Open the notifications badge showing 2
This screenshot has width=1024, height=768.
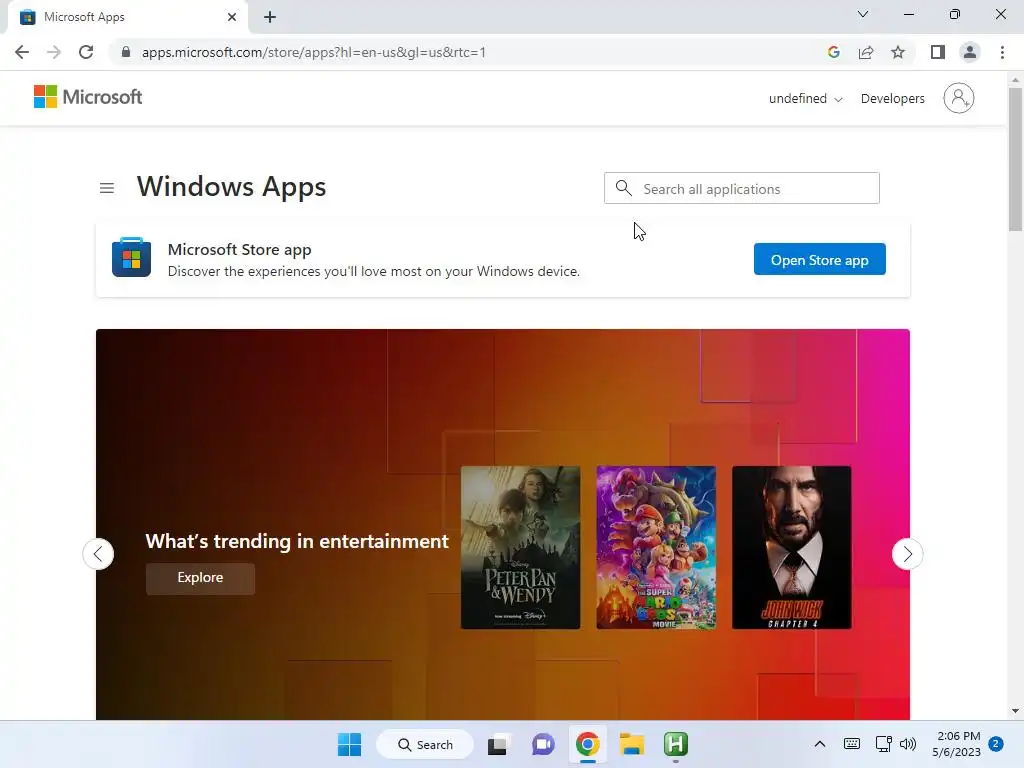(x=996, y=744)
